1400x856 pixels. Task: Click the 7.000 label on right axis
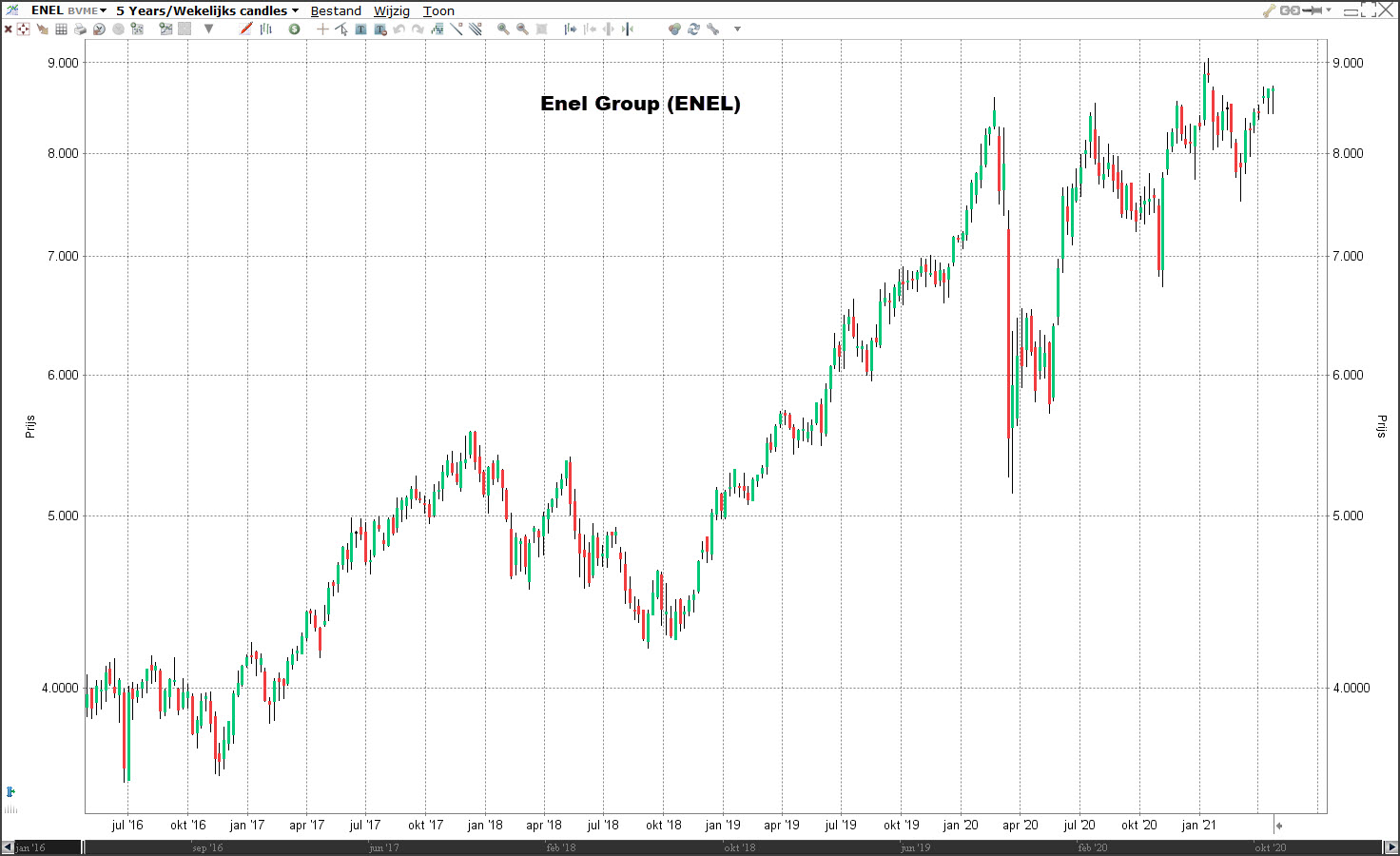point(1348,256)
